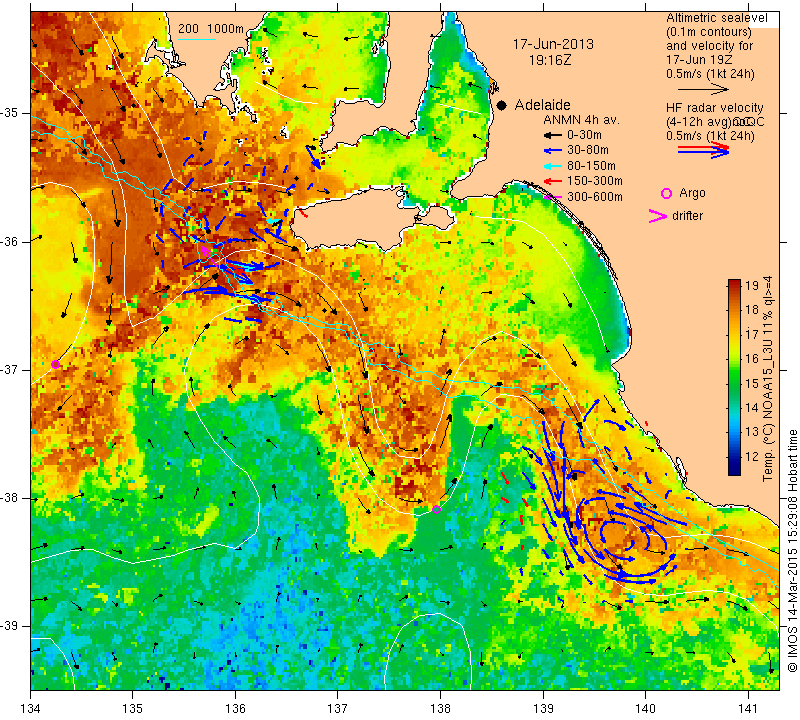Click the HF radar red-blue scale arrows
Viewport: 800px width, 720px height.
point(703,149)
